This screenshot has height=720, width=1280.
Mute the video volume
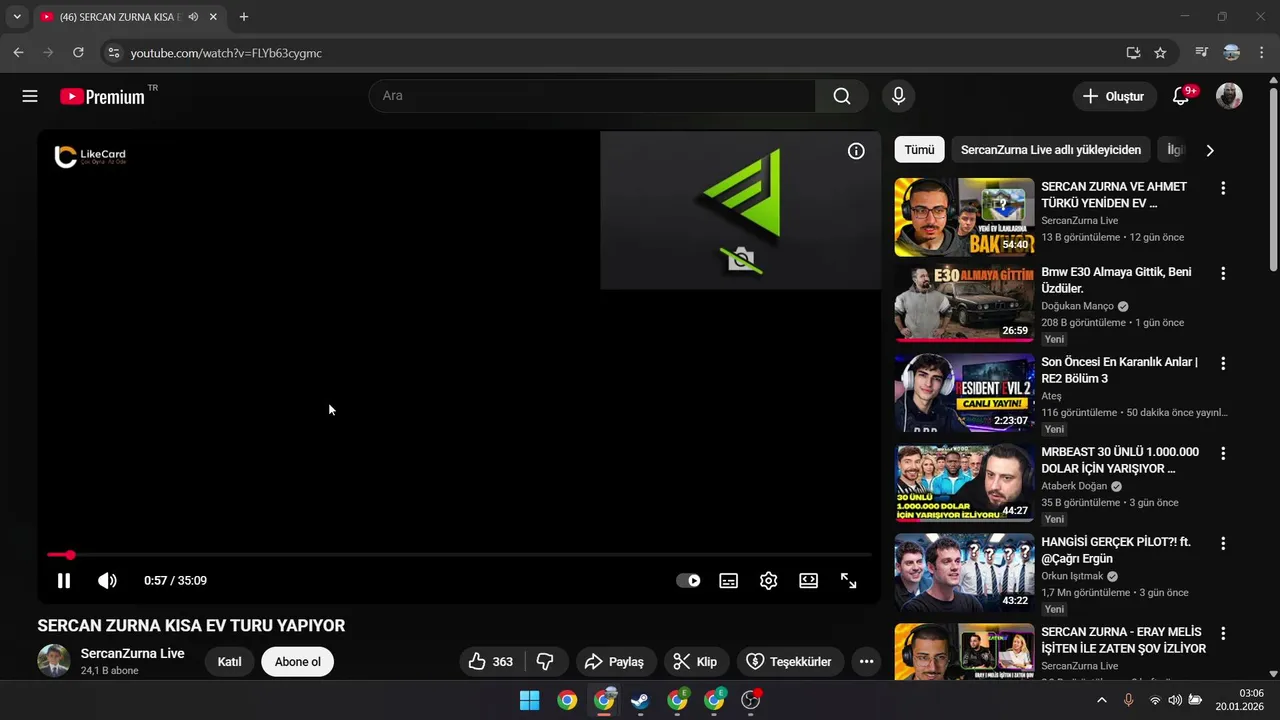point(107,580)
